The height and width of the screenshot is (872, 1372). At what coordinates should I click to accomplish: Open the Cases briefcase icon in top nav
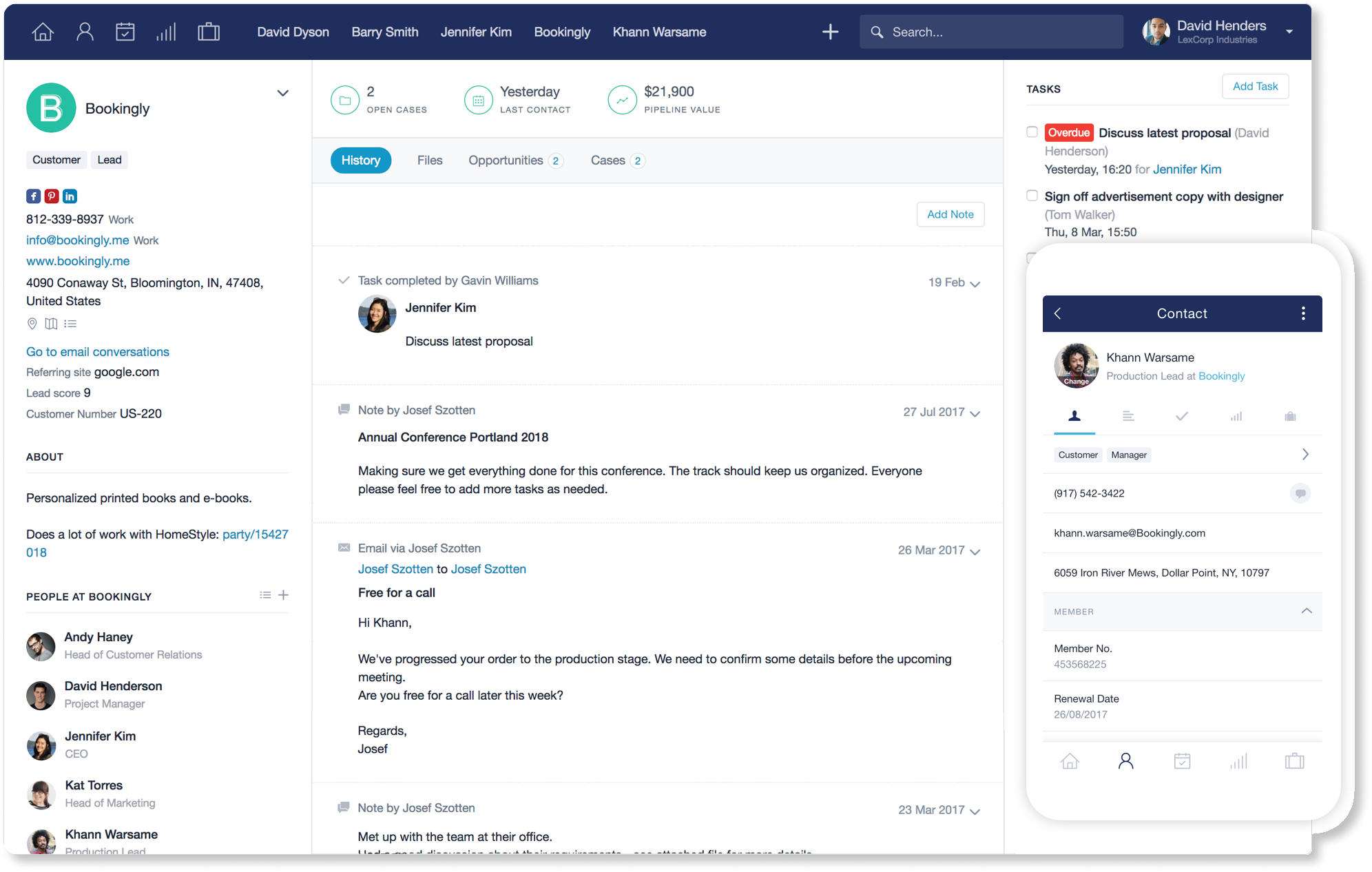(209, 32)
